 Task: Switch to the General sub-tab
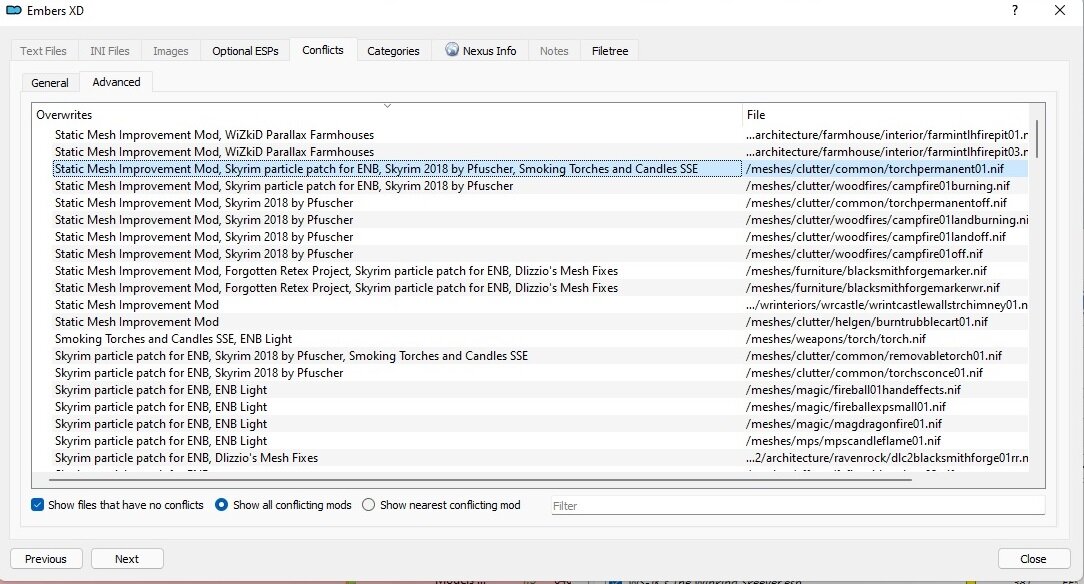coord(50,83)
